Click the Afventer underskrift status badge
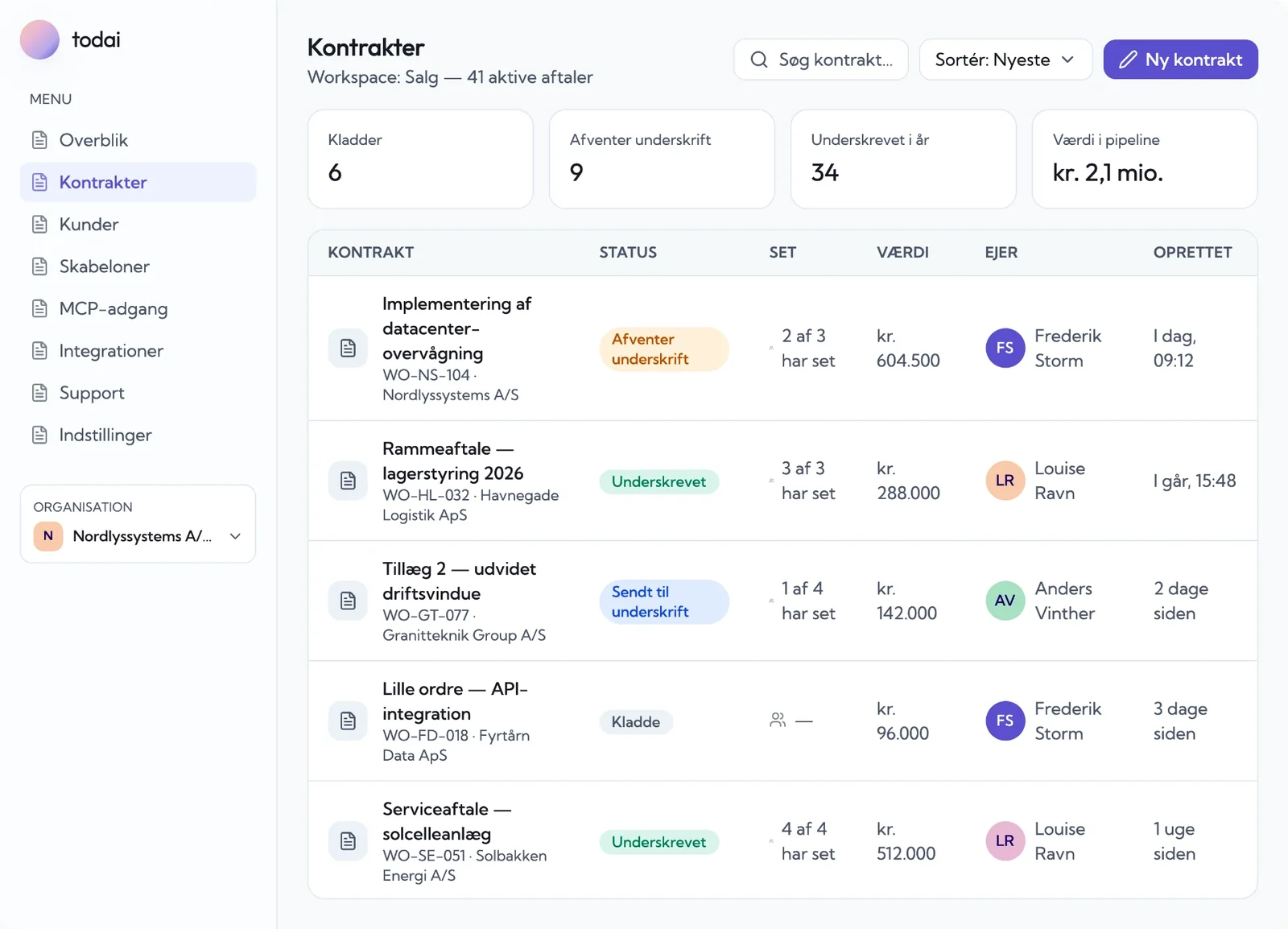The height and width of the screenshot is (929, 1288). 664,349
